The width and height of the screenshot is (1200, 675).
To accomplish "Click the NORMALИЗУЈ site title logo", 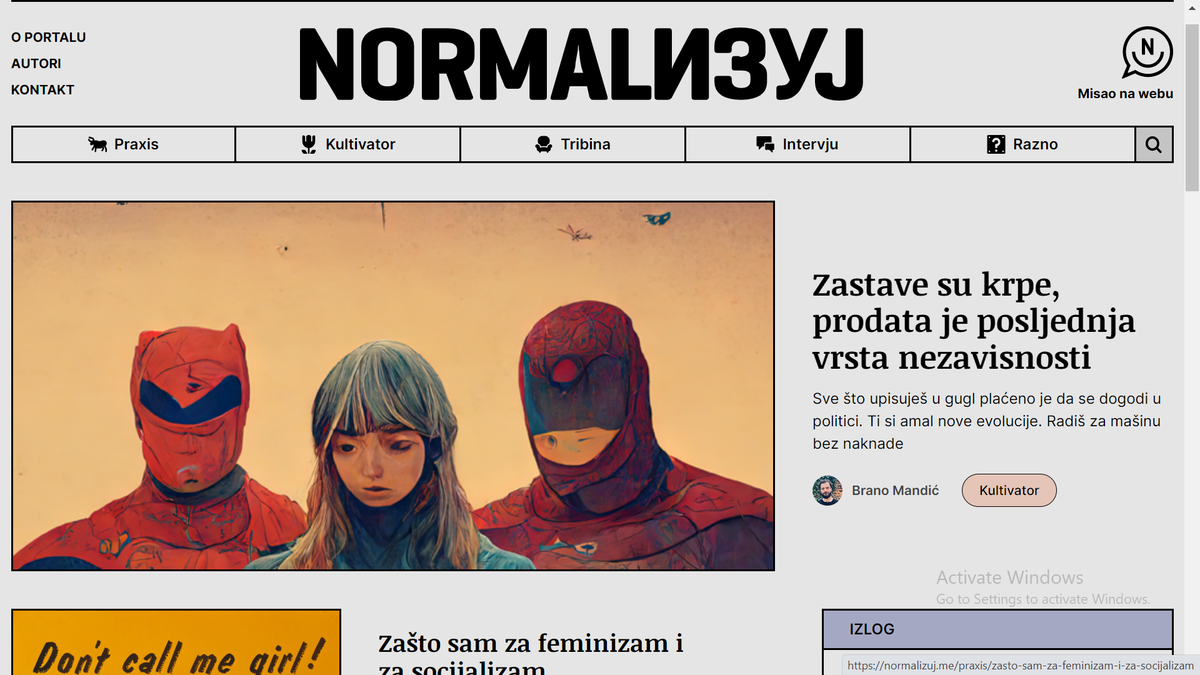I will [581, 64].
